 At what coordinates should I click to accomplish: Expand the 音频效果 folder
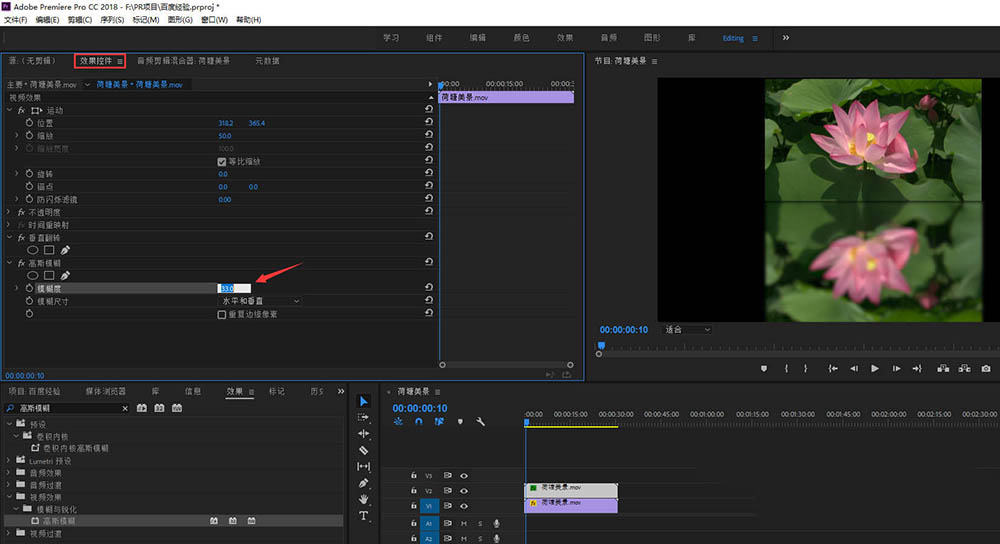[x=9, y=473]
